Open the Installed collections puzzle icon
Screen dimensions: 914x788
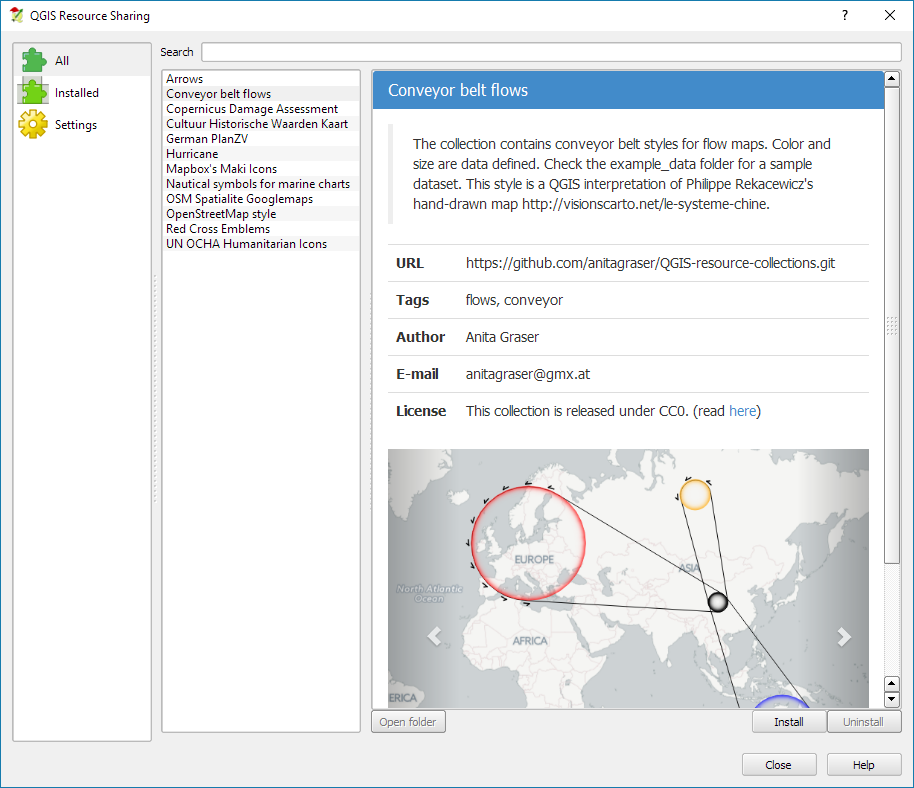34,92
